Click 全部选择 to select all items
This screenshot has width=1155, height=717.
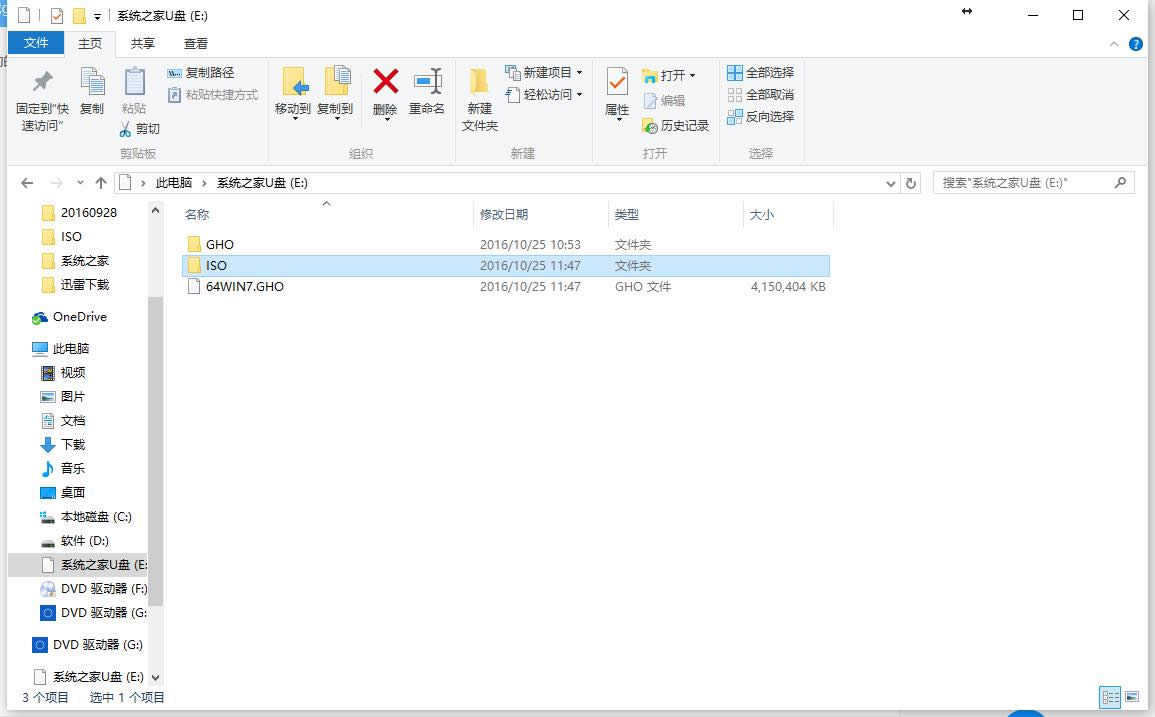(x=762, y=72)
